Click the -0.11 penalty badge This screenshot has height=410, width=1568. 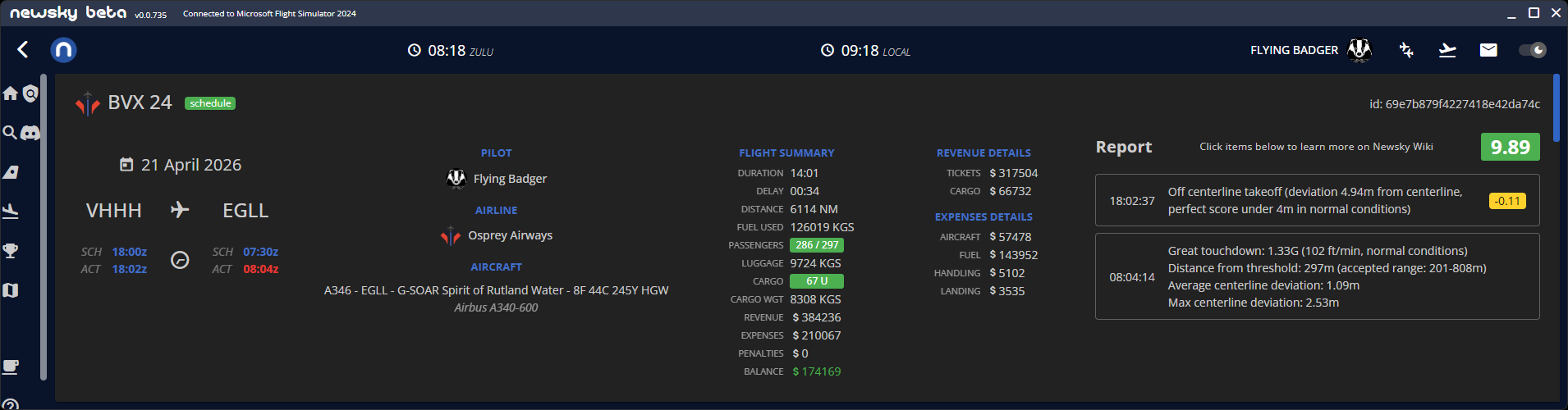coord(1507,201)
